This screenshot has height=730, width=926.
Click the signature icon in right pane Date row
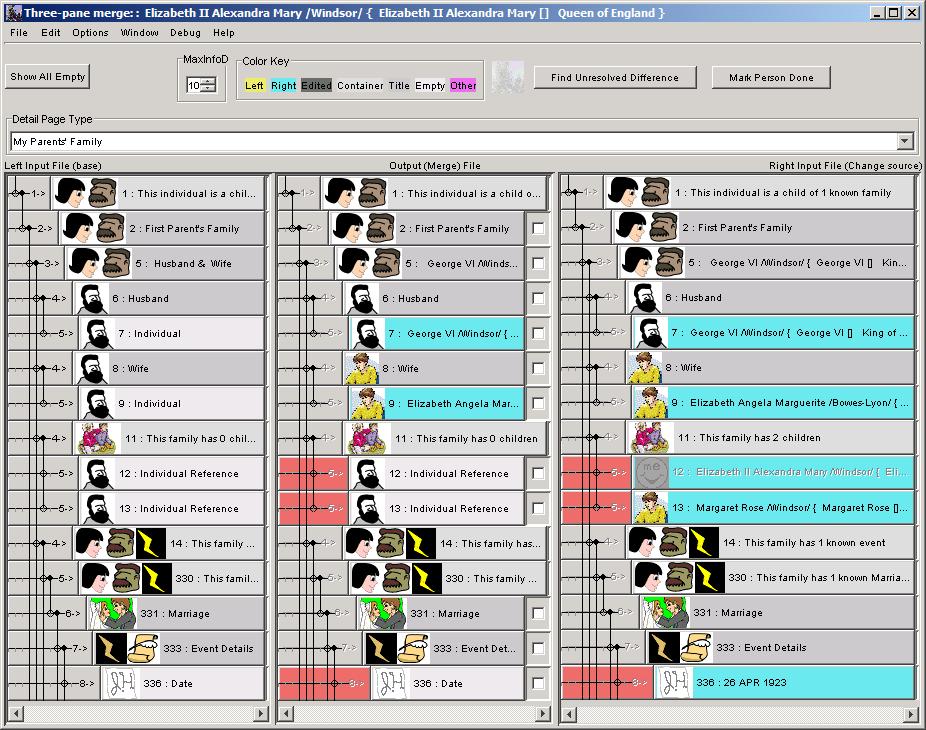[x=674, y=683]
